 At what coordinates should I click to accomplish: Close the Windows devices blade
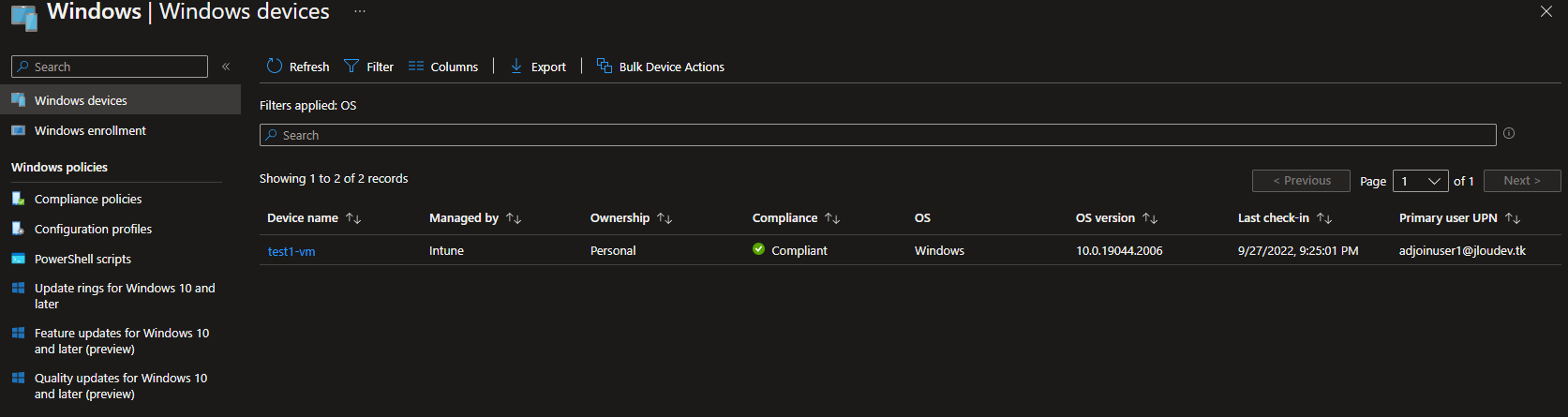click(x=1546, y=11)
